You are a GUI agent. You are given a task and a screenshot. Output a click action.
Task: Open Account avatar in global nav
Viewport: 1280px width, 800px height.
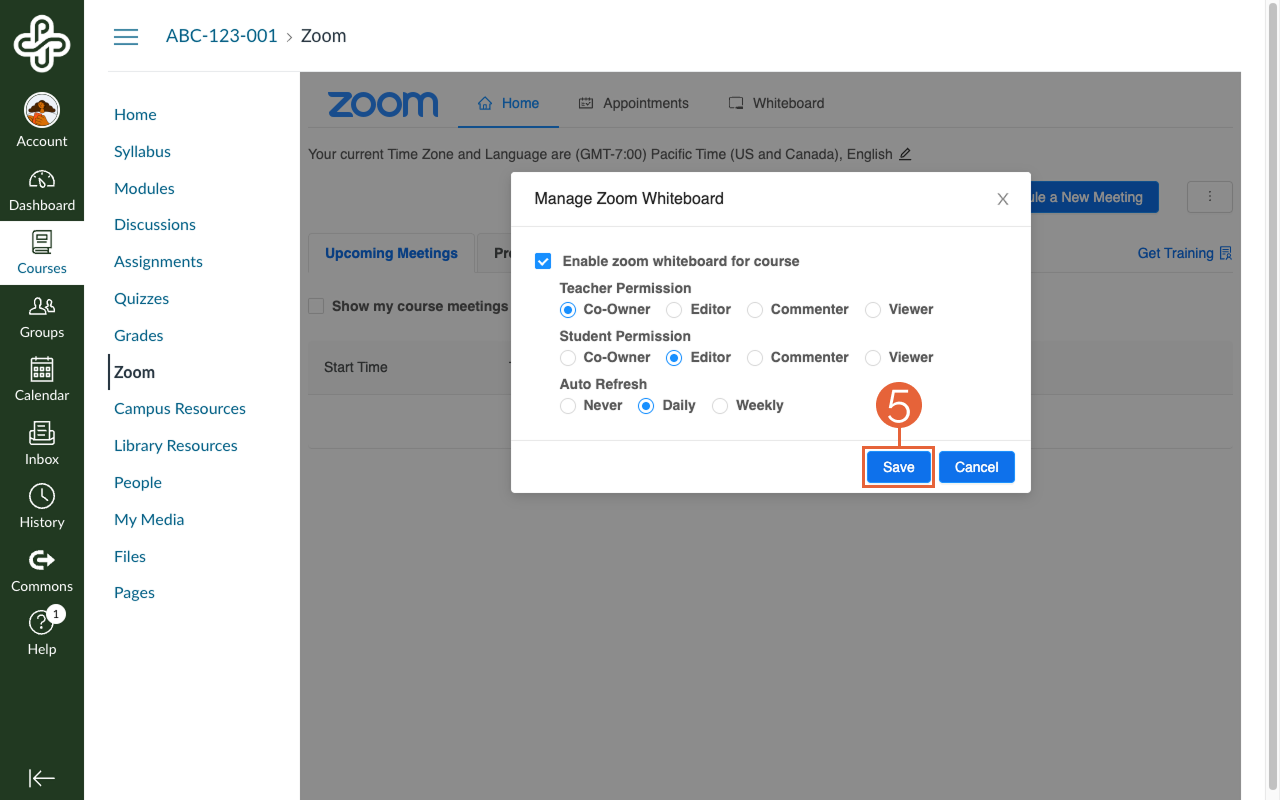[42, 110]
